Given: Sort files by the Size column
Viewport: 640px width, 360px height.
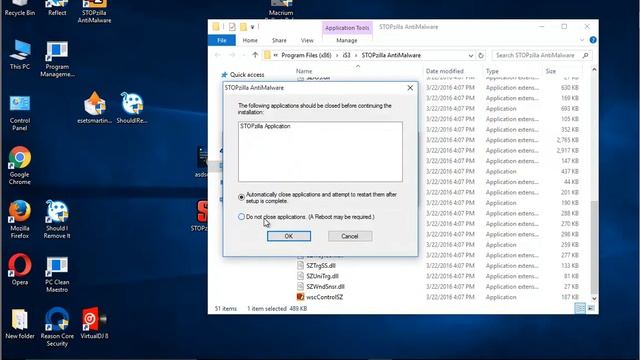Looking at the screenshot, I should (551, 71).
